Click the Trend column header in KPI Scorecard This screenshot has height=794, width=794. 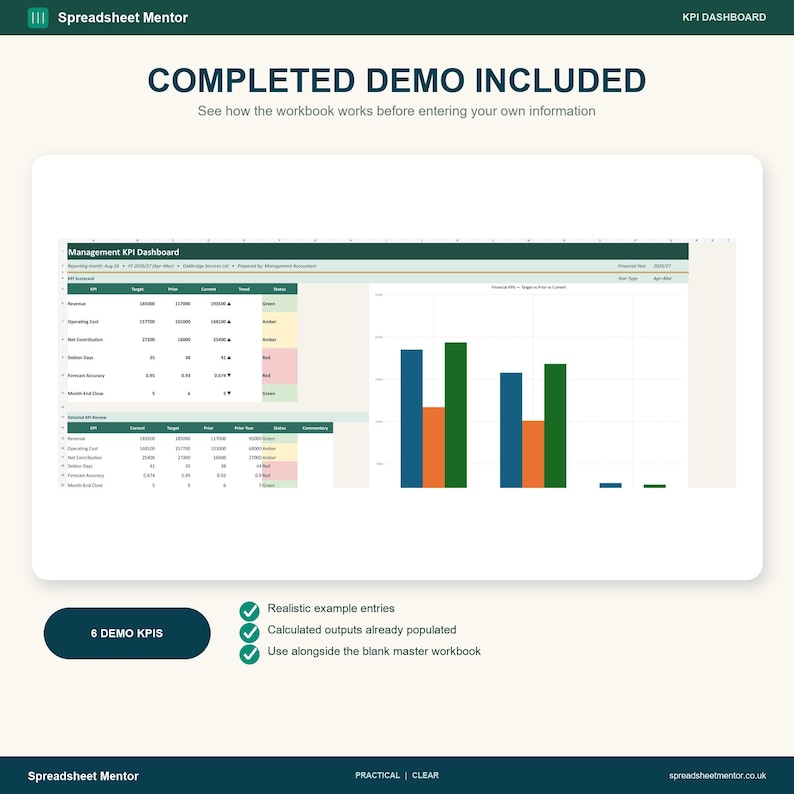pyautogui.click(x=244, y=289)
